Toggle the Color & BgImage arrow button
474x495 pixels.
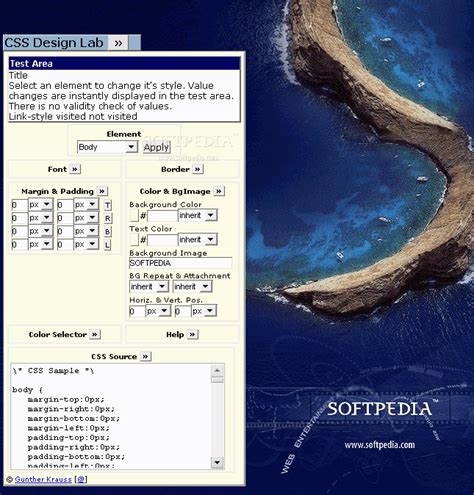pos(219,191)
